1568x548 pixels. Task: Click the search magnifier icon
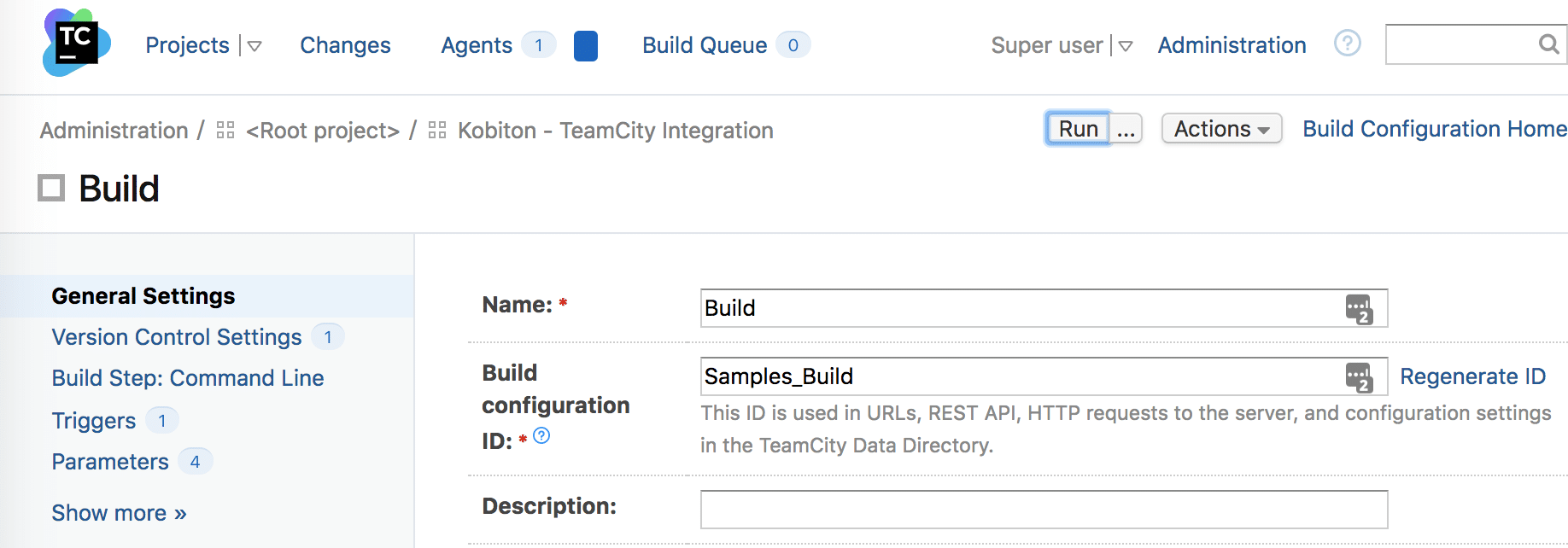(1548, 44)
